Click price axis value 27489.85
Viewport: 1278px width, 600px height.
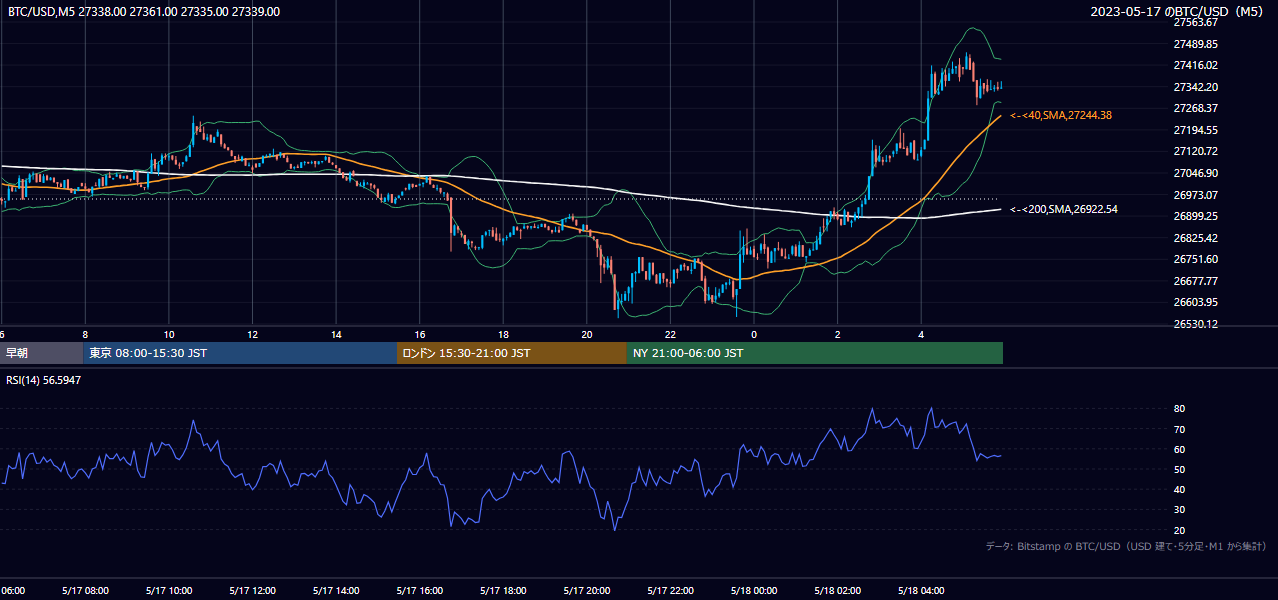point(1195,44)
